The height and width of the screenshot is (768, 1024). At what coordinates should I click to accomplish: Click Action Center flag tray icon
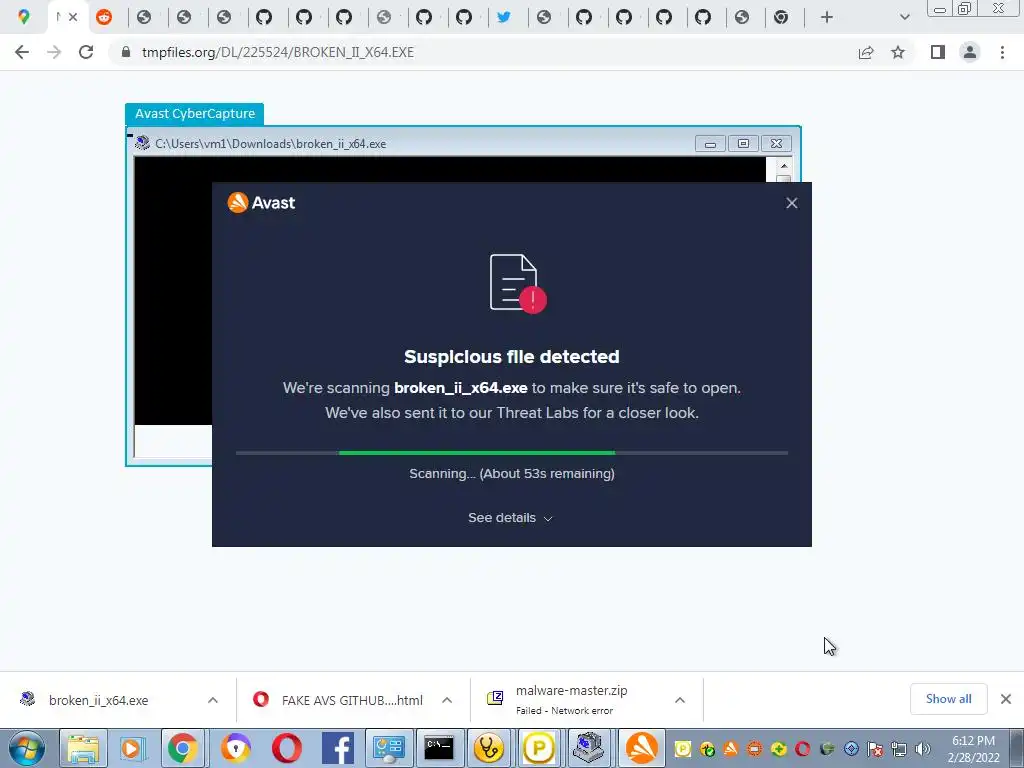[876, 749]
